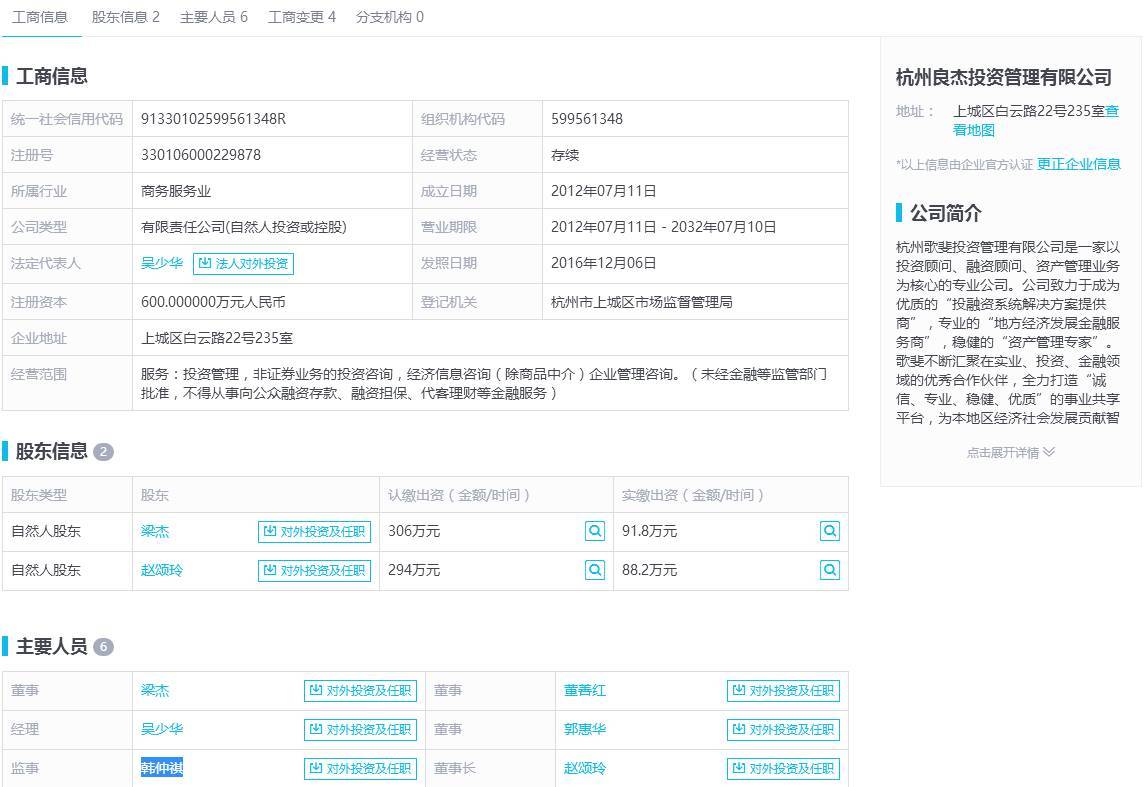Switch to 主要人员 tab
1145x787 pixels.
(213, 17)
